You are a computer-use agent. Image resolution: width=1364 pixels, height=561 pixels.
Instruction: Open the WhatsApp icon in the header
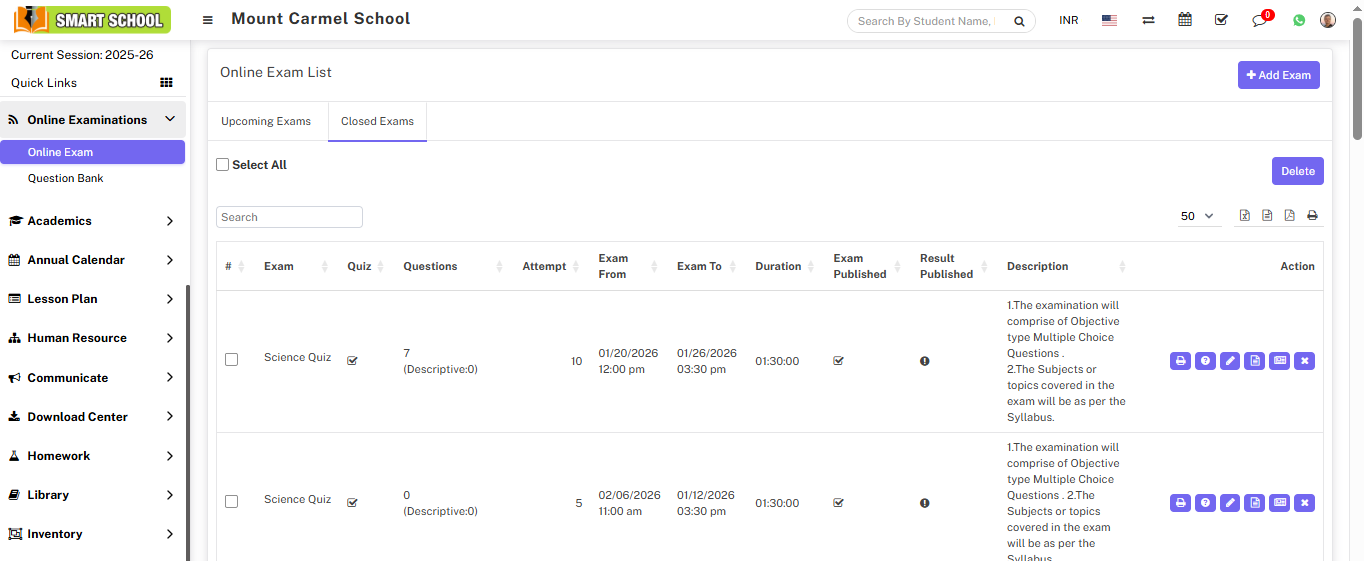1299,20
